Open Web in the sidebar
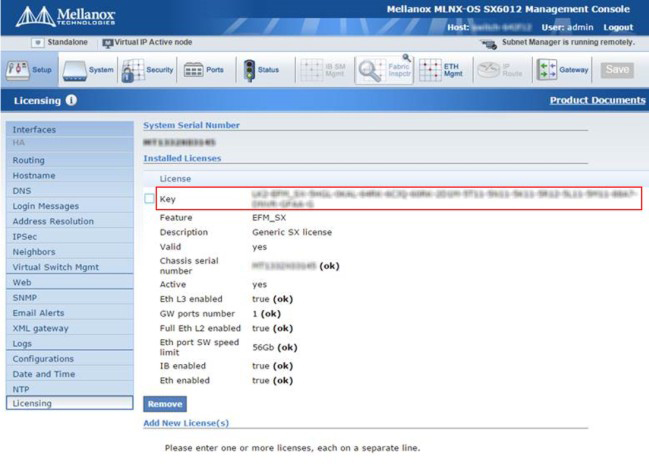649x467 pixels. tap(70, 282)
